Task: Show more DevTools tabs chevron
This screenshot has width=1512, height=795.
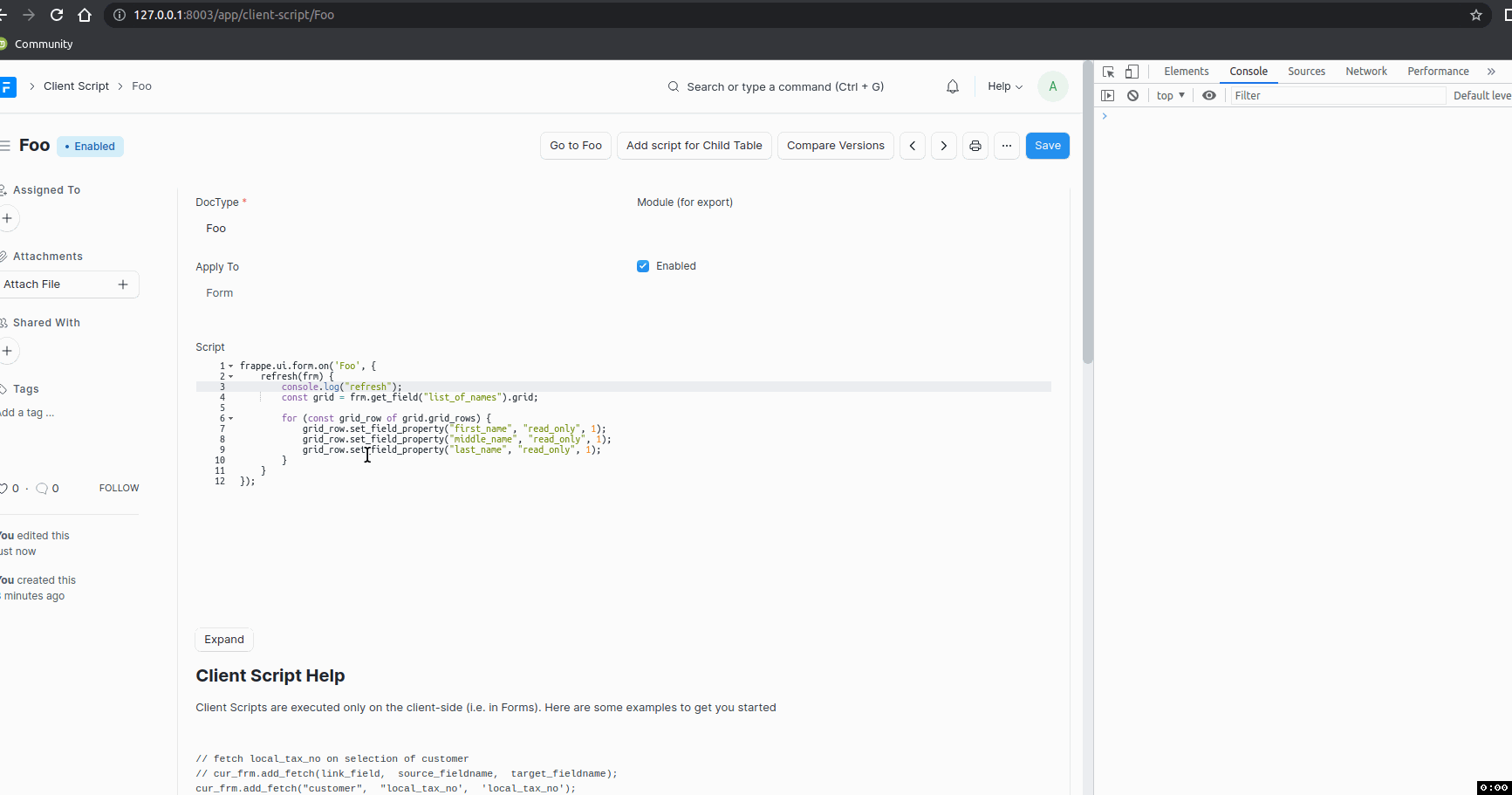Action: pos(1491,72)
